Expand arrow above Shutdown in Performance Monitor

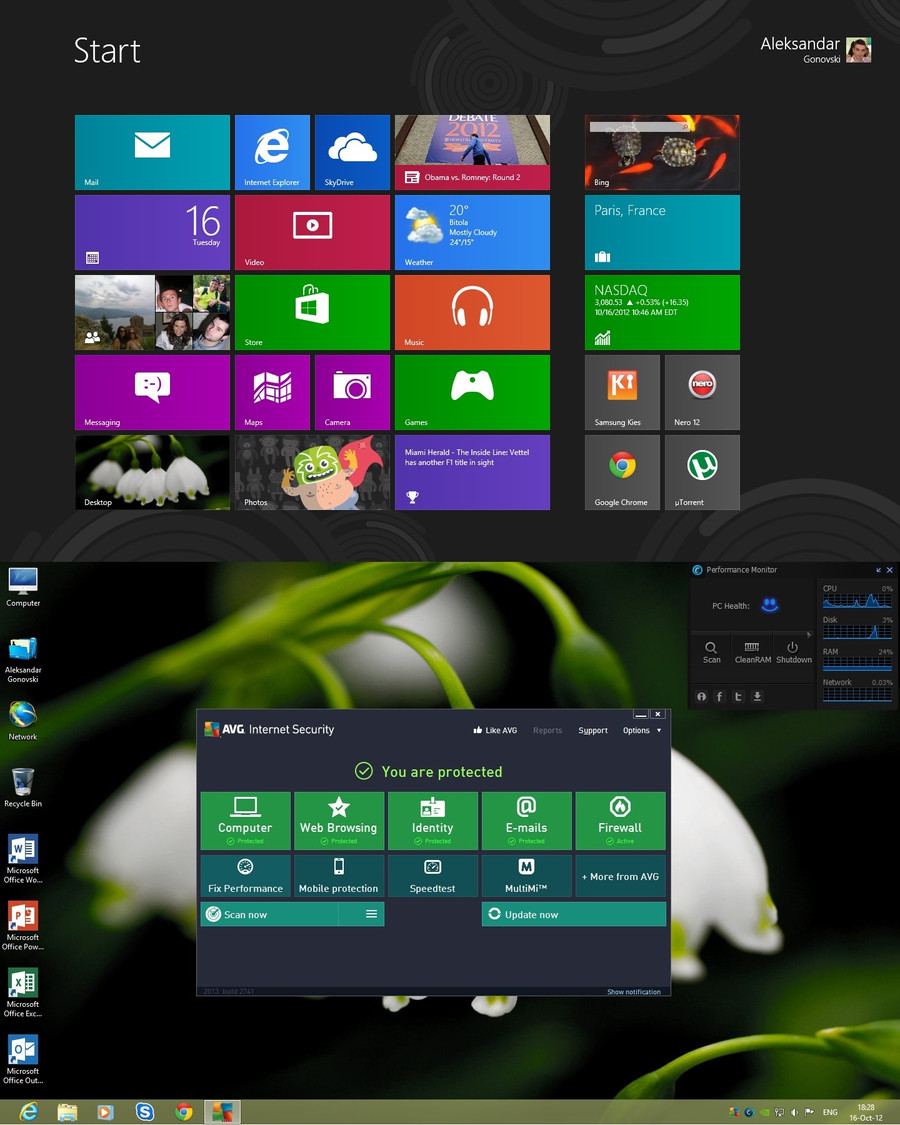pyautogui.click(x=809, y=634)
